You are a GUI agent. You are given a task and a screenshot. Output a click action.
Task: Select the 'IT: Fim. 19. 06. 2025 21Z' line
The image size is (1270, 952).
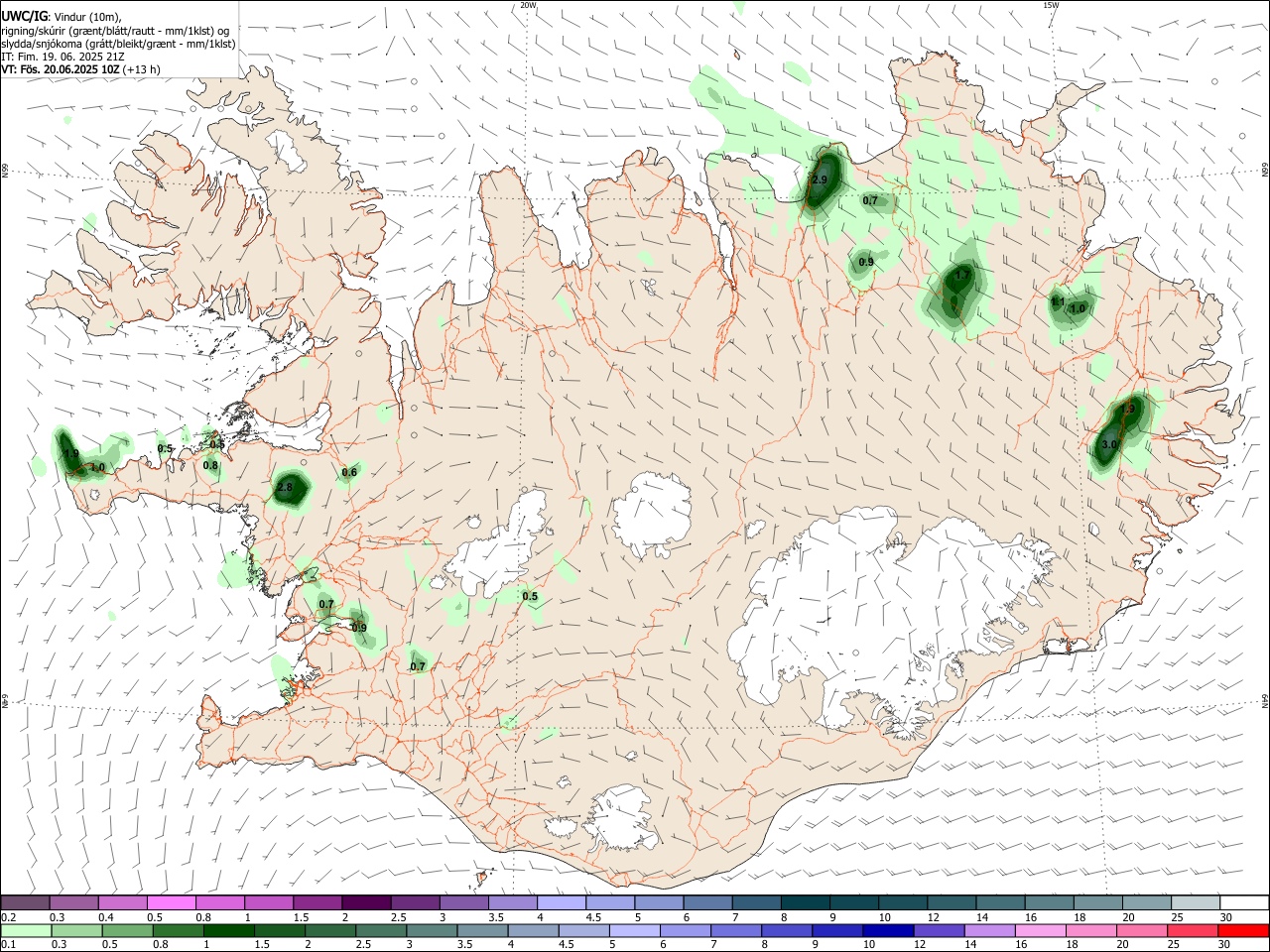(63, 57)
